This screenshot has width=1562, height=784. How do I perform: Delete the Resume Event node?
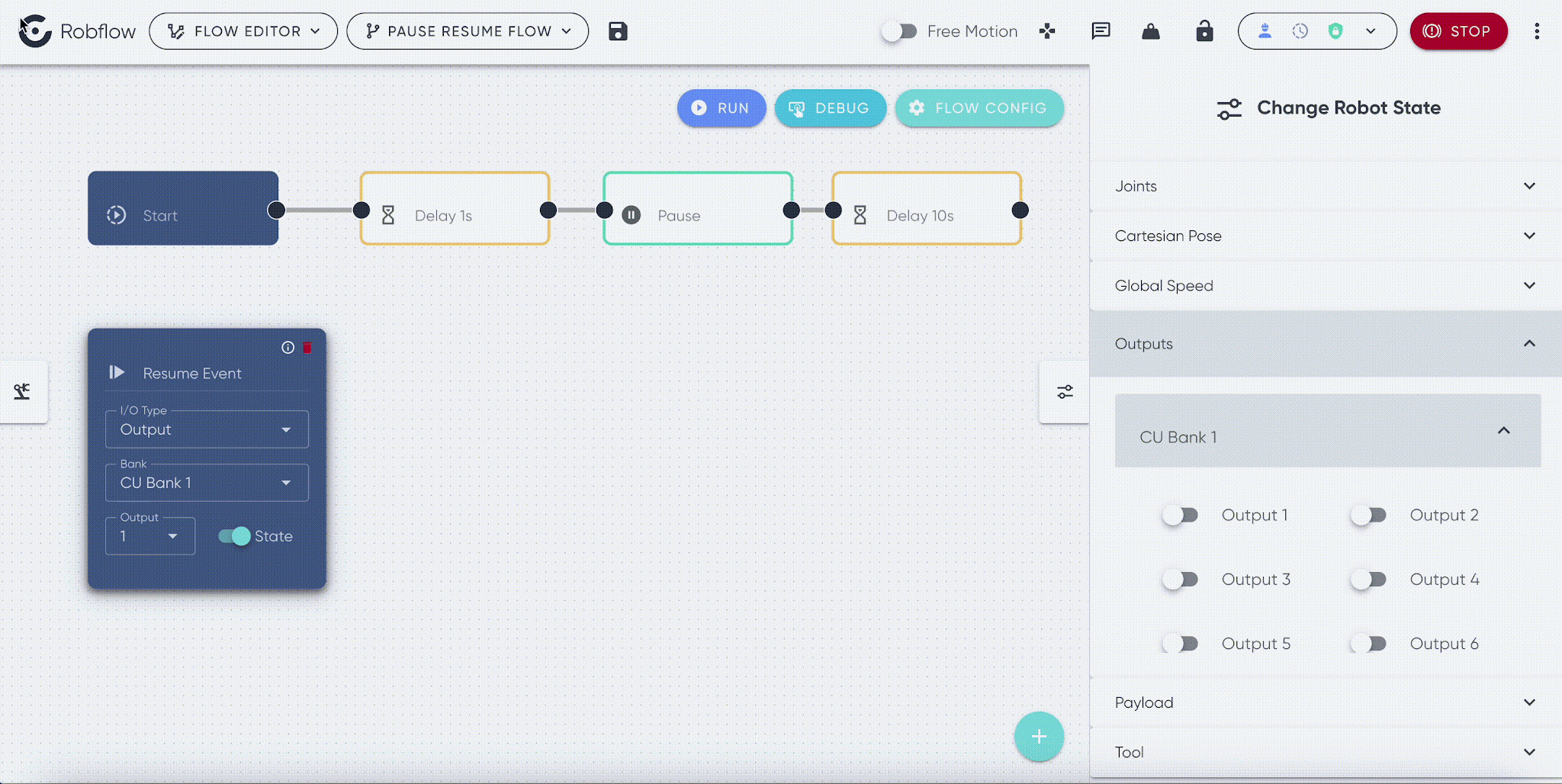307,348
